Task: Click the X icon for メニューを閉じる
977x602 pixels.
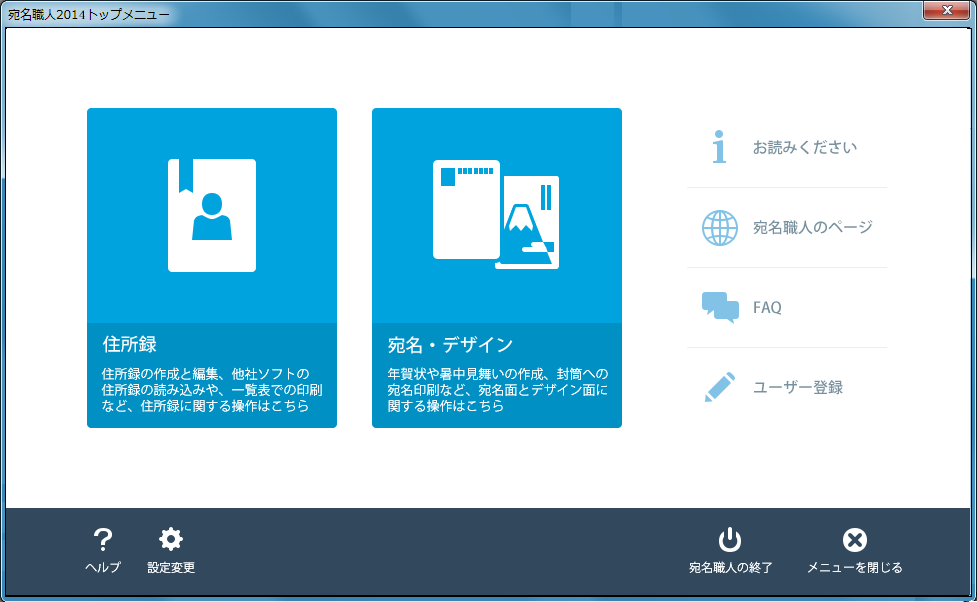Action: pyautogui.click(x=855, y=540)
